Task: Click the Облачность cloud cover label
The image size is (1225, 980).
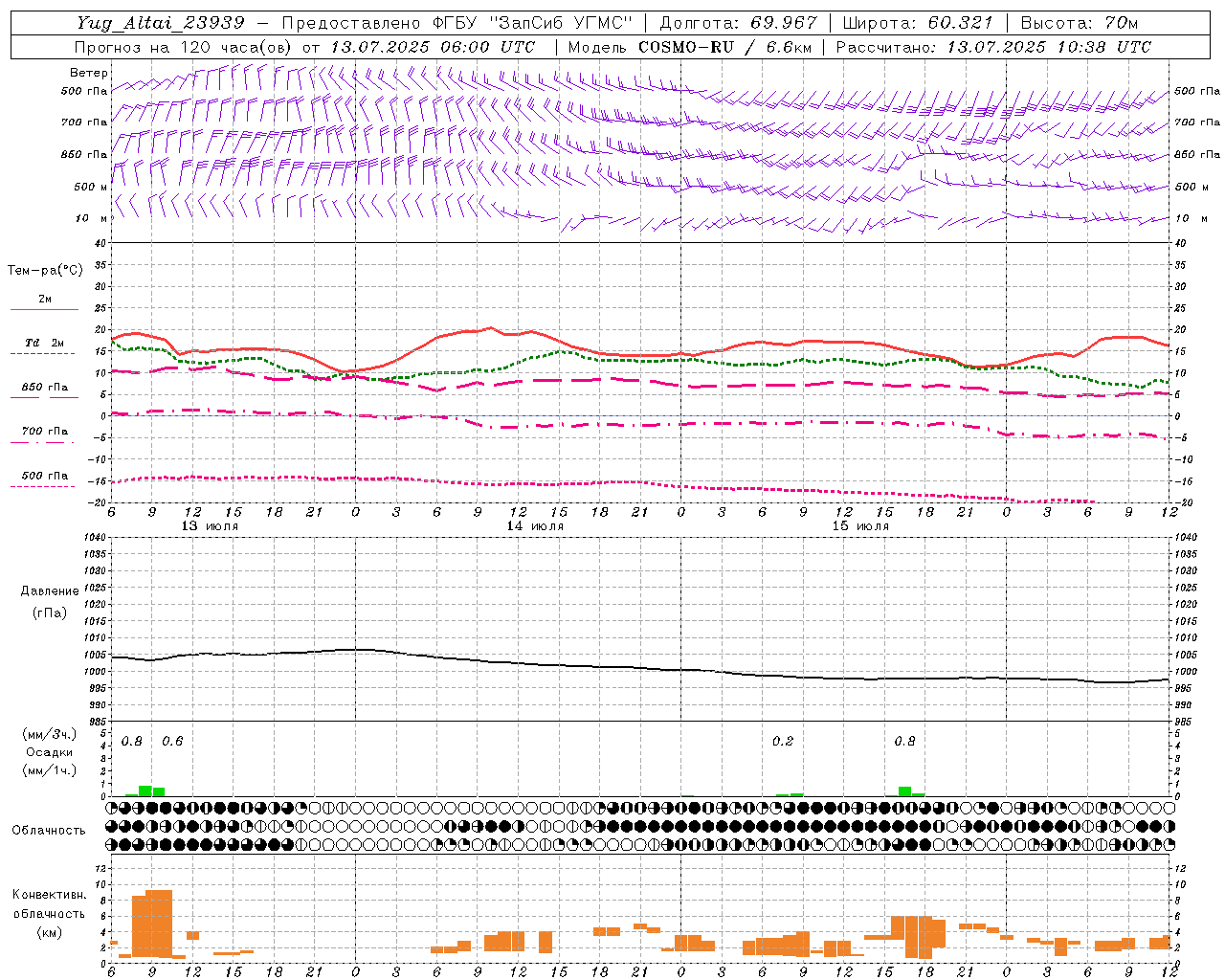Action: click(49, 831)
